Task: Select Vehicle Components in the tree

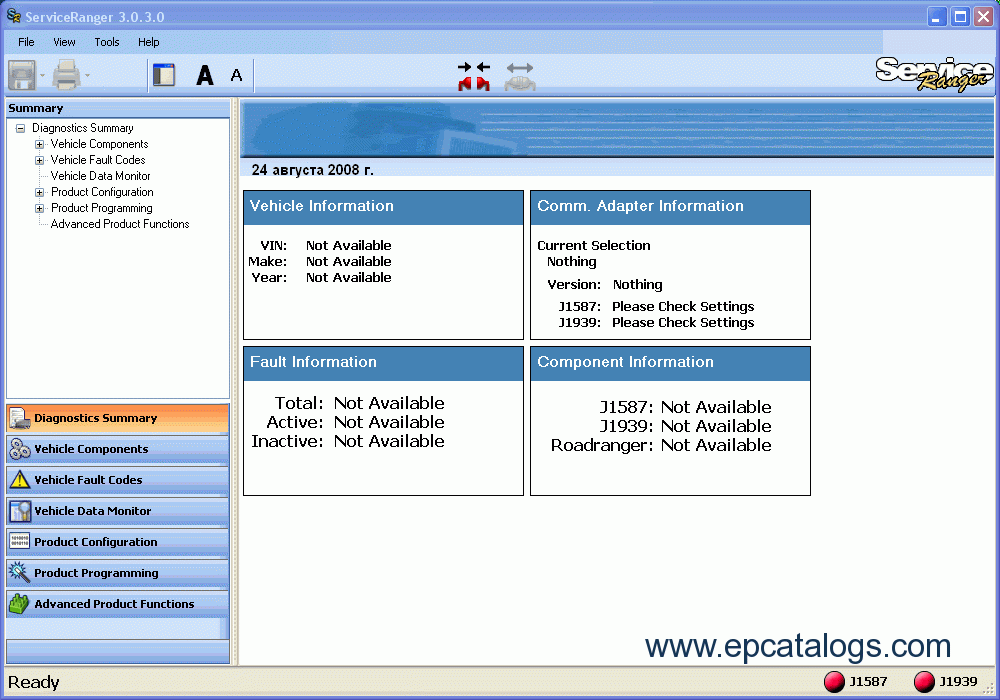Action: tap(99, 144)
